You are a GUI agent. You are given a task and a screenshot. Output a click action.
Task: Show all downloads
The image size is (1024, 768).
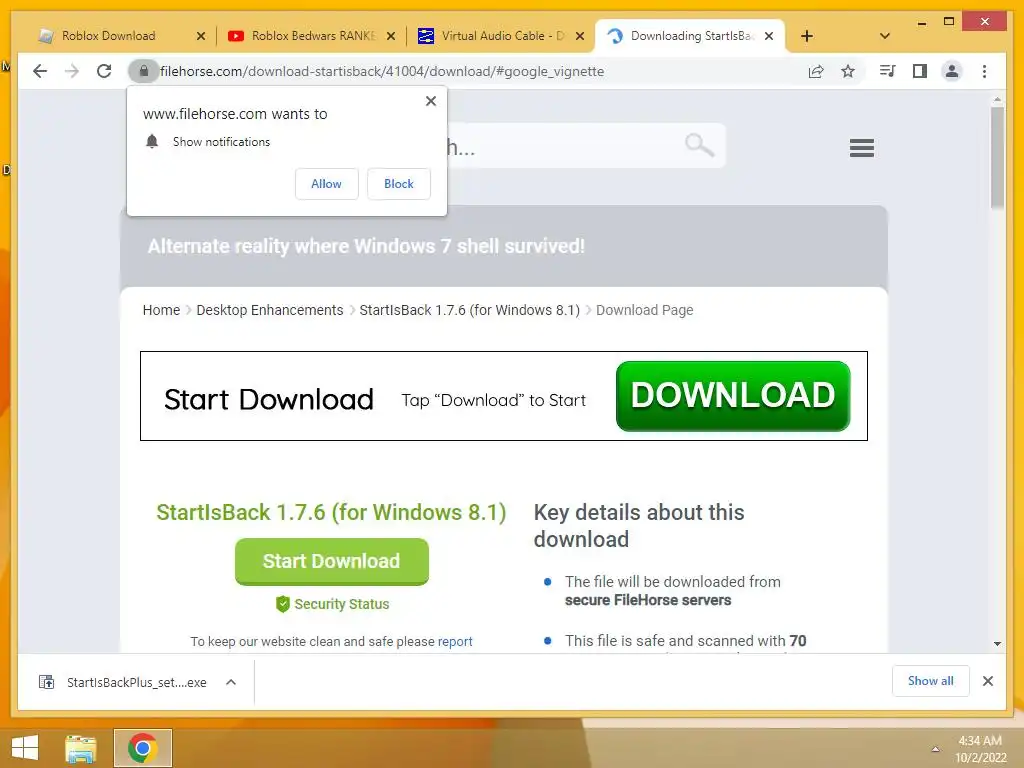(931, 681)
